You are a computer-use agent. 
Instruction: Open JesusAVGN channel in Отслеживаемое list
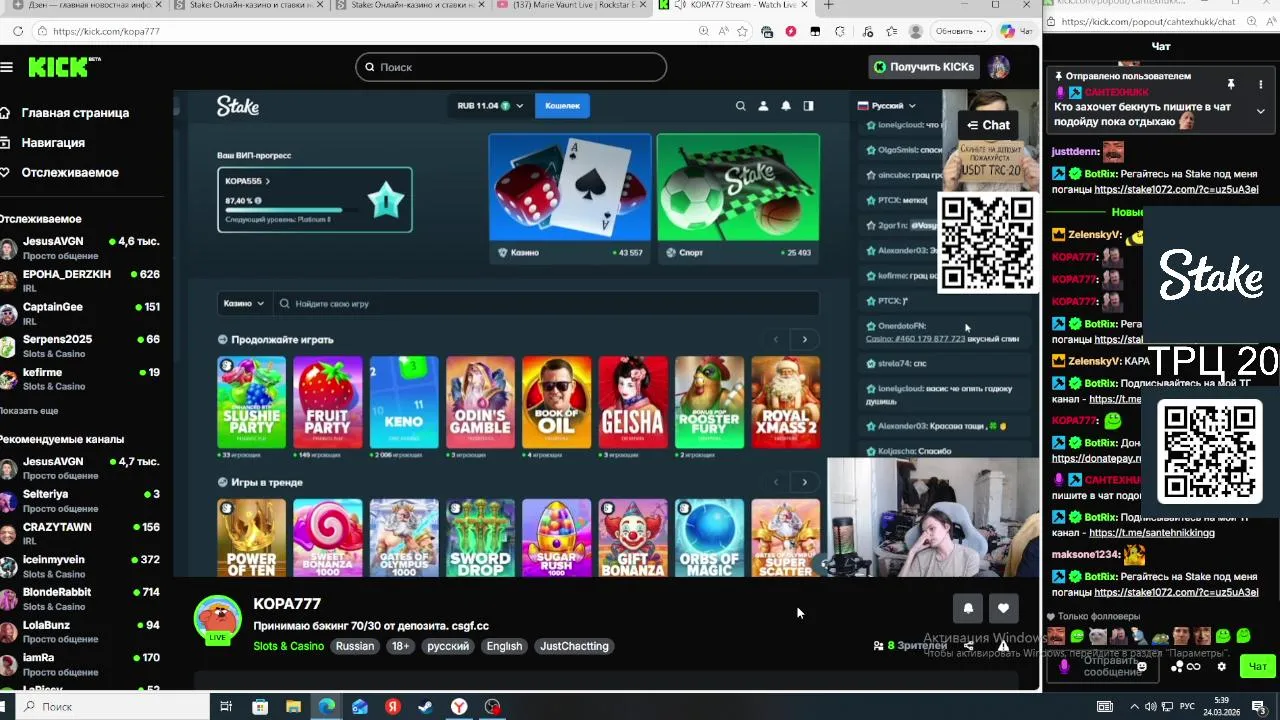tap(80, 248)
